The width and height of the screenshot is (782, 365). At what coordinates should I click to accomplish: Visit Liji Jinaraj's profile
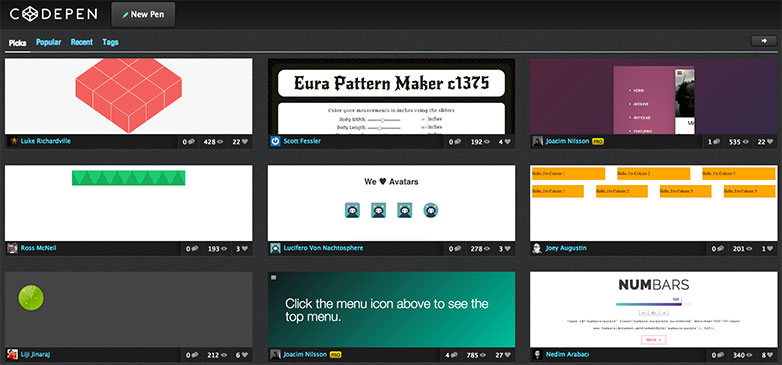[x=35, y=355]
